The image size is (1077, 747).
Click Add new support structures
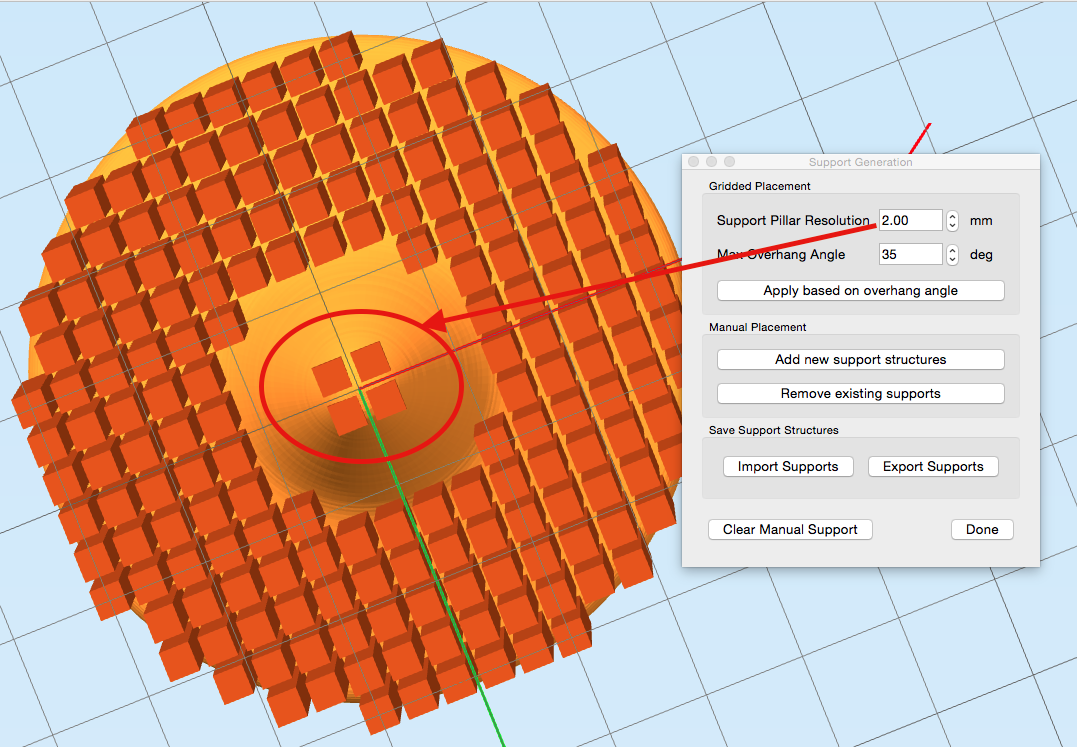(861, 359)
